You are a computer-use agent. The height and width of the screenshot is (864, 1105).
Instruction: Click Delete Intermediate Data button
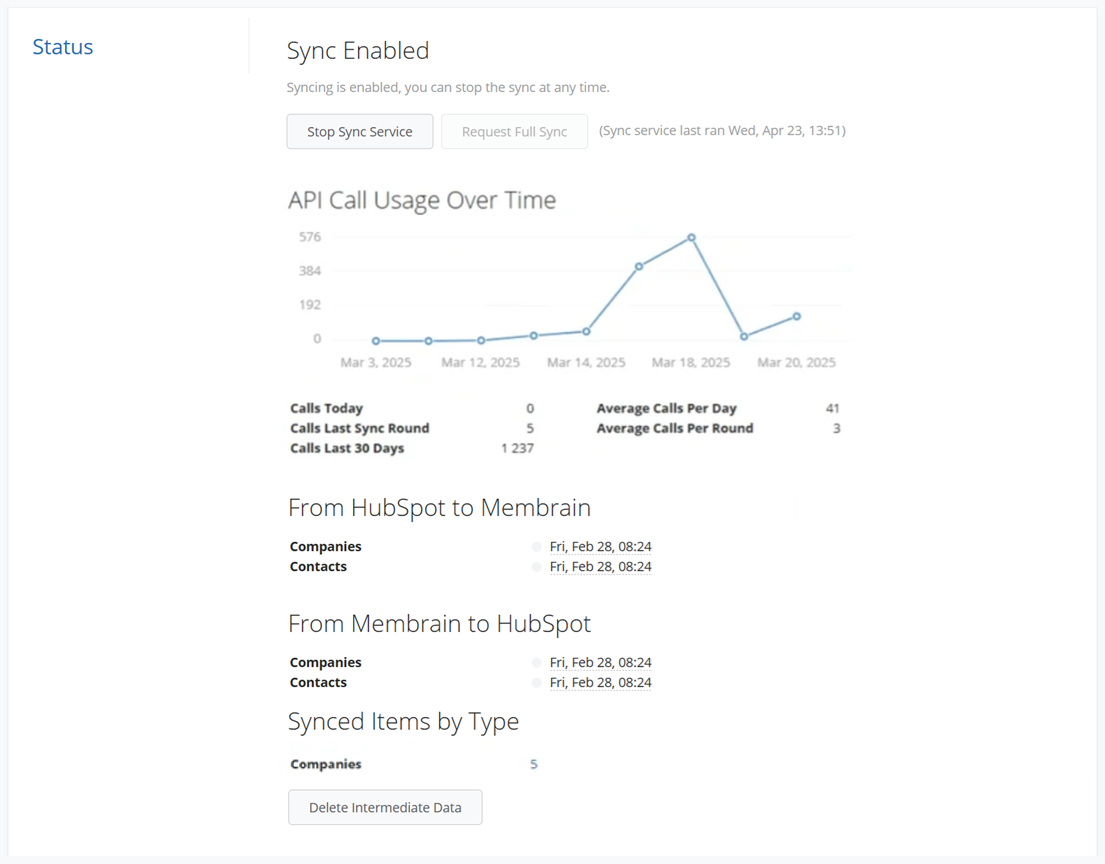click(385, 808)
